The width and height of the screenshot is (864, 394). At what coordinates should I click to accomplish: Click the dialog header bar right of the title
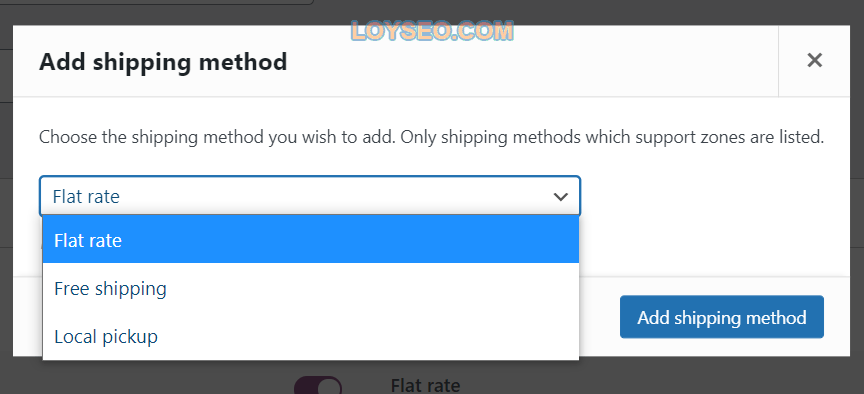[532, 61]
